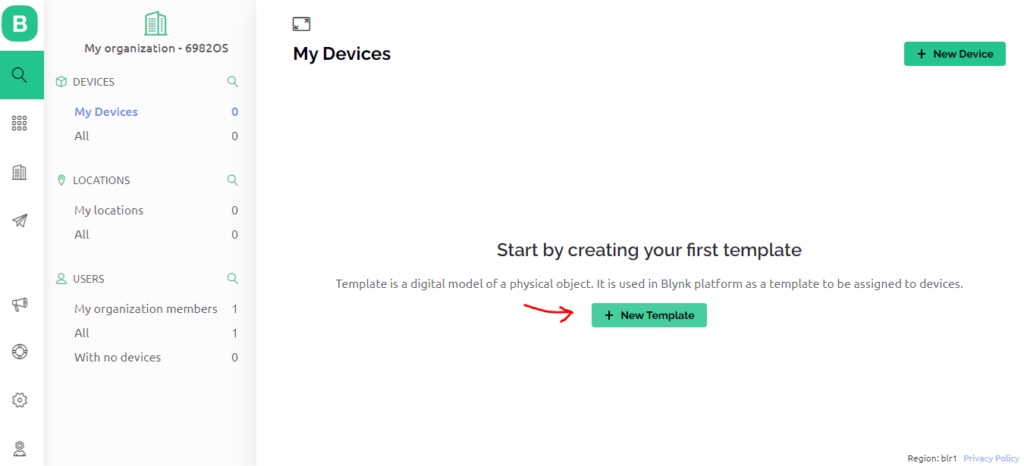Open the user profile icon
This screenshot has height=466, width=1024.
[x=20, y=449]
